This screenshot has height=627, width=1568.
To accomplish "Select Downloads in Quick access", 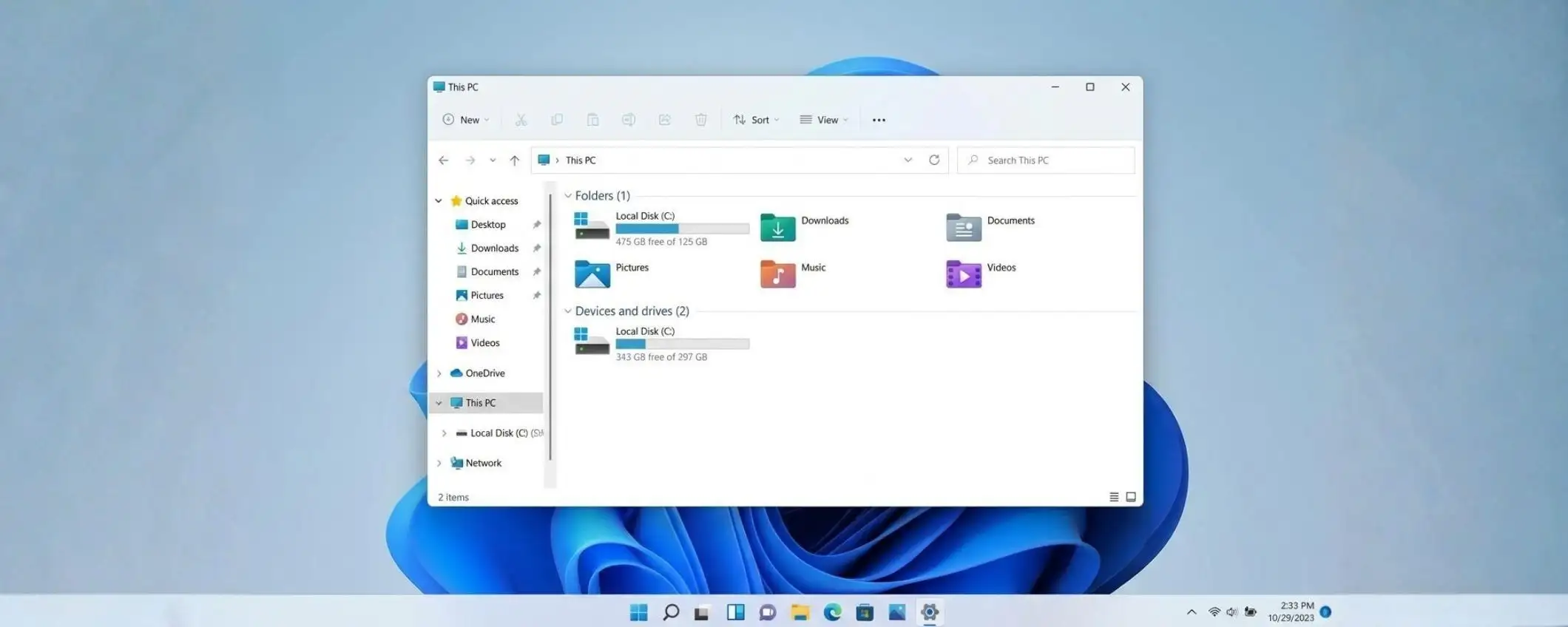I will (494, 248).
